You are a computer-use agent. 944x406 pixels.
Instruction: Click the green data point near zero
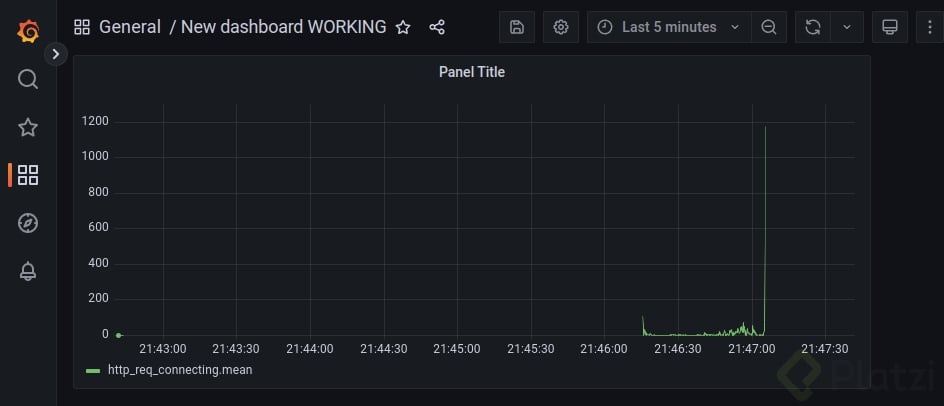[x=119, y=336]
